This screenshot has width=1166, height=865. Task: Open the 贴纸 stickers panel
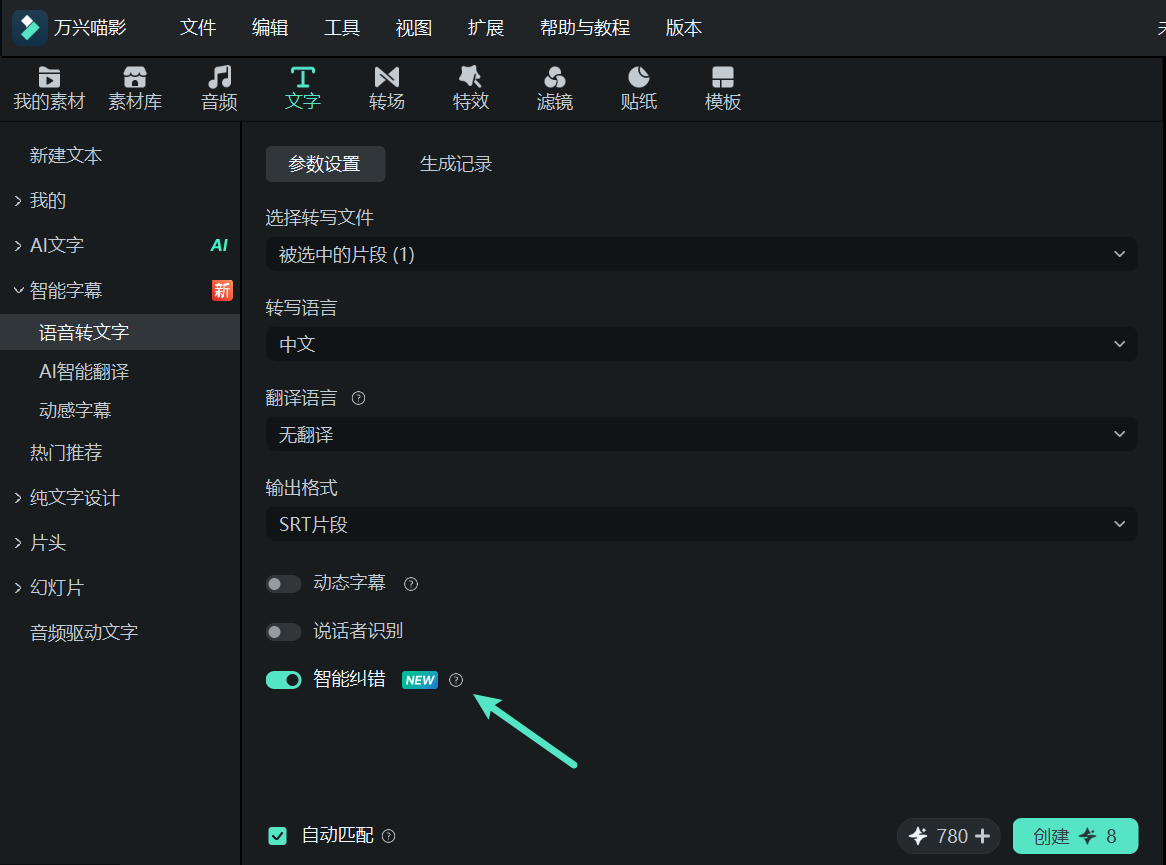[639, 89]
